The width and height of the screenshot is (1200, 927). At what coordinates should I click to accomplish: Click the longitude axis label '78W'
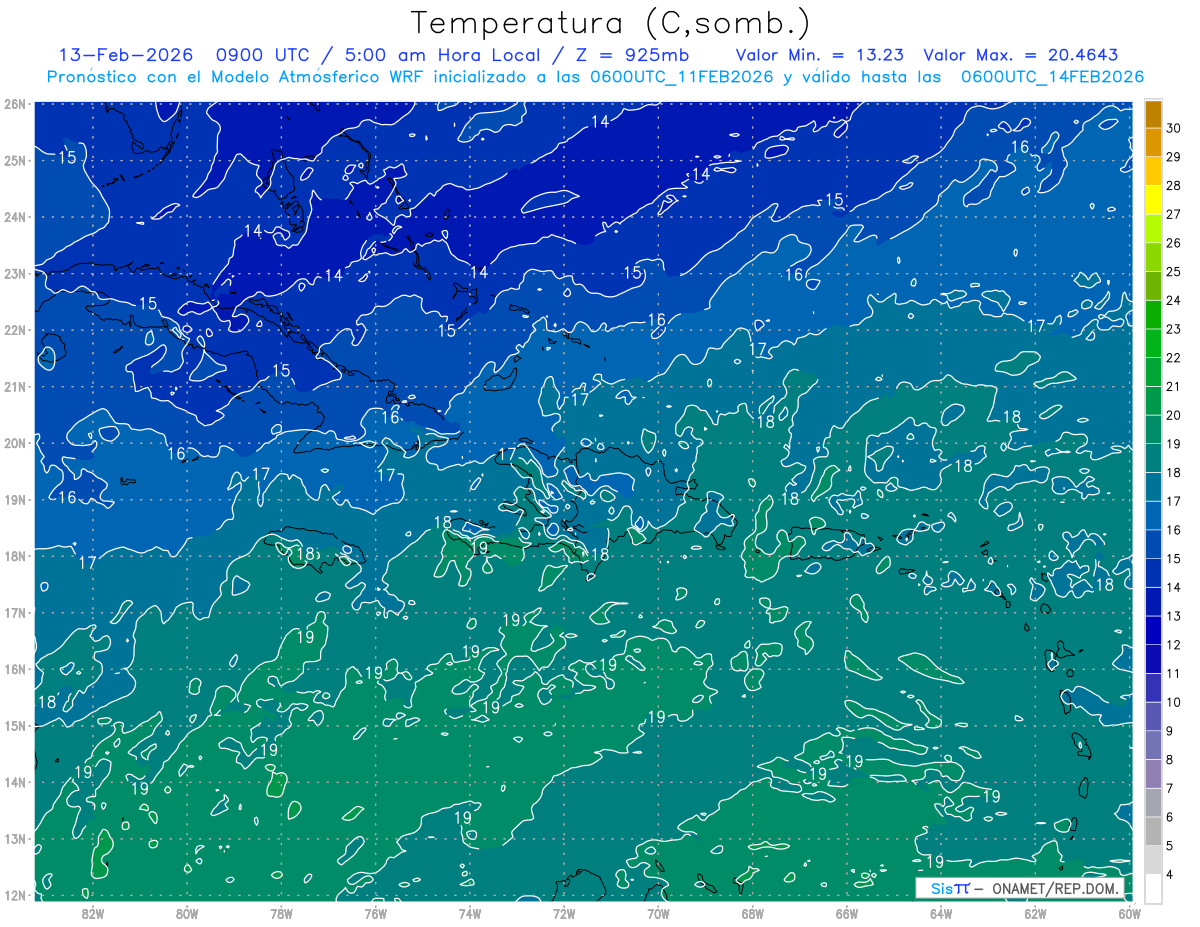pyautogui.click(x=281, y=912)
